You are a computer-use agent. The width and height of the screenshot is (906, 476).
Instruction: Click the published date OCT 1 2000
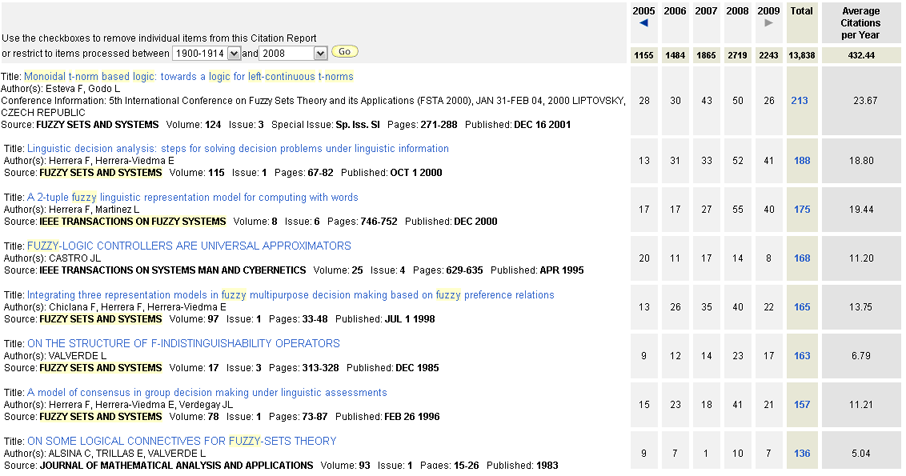coord(416,172)
